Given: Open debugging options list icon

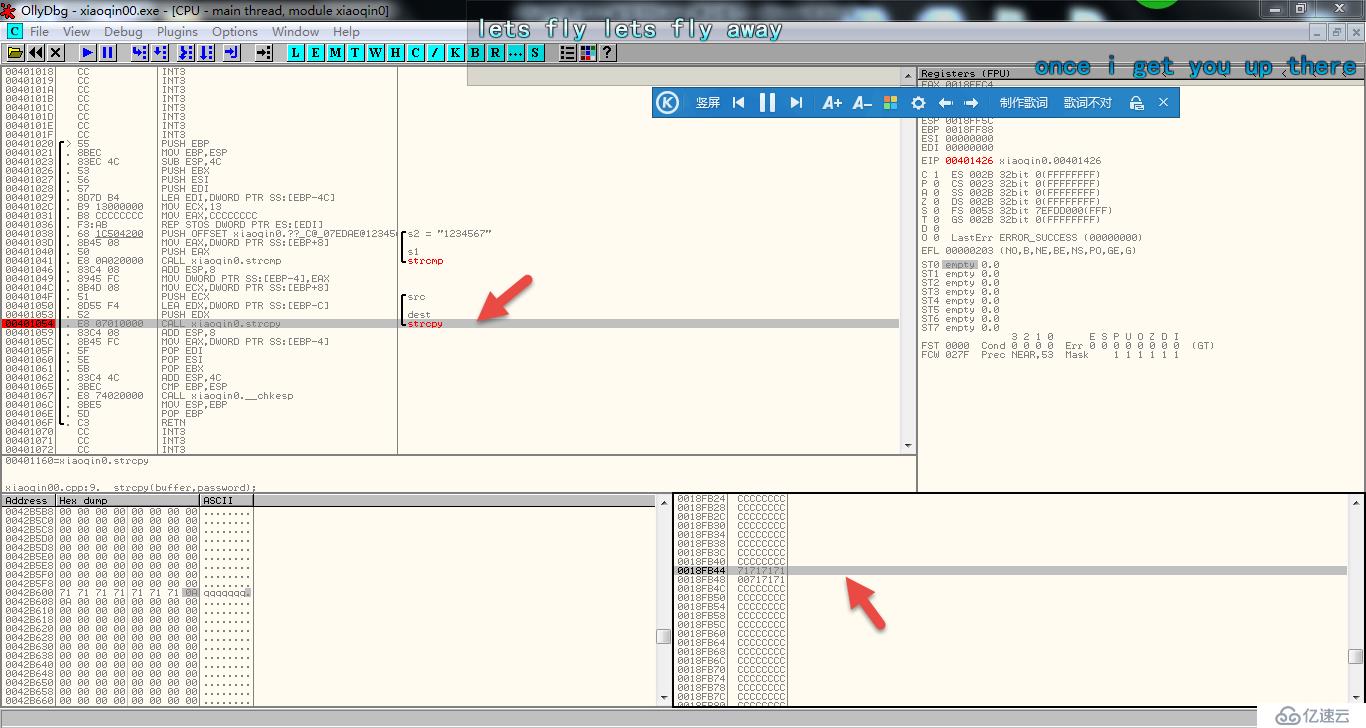Looking at the screenshot, I should click(x=568, y=52).
